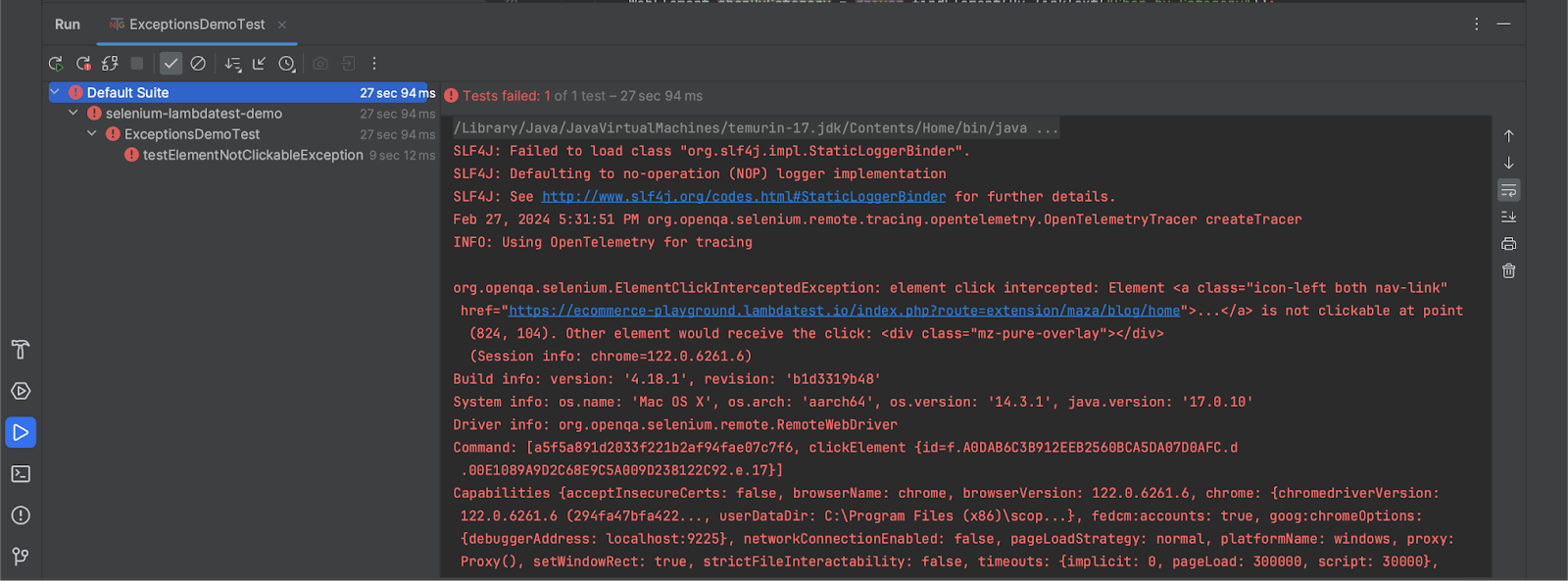This screenshot has width=1568, height=581.
Task: Click the Run tool window title
Action: click(x=68, y=24)
